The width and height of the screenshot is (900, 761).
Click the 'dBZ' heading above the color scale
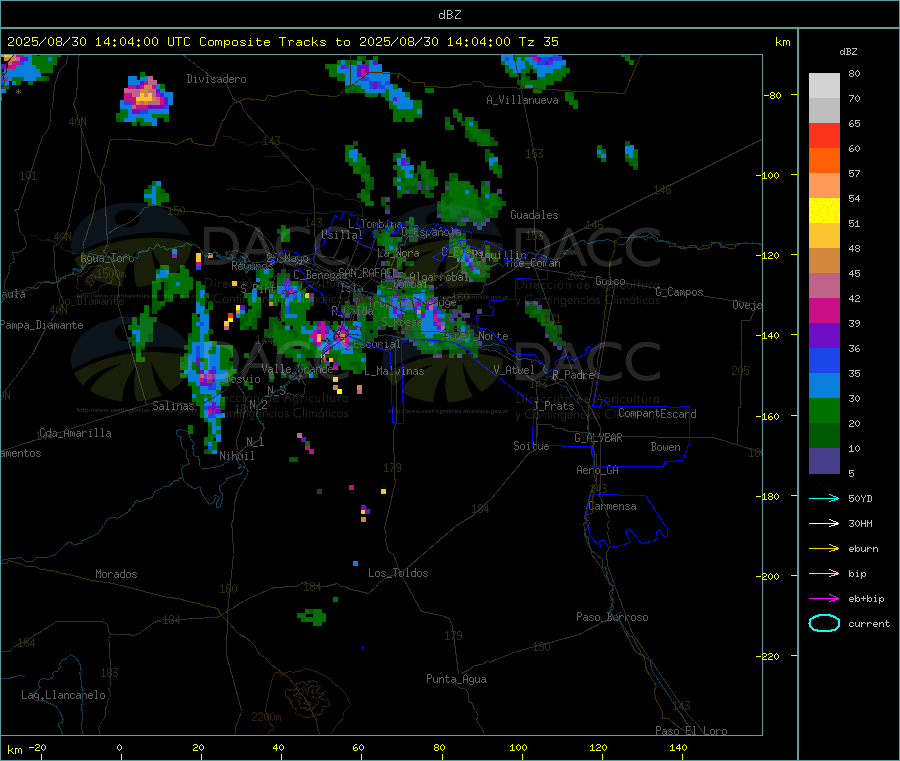[848, 52]
